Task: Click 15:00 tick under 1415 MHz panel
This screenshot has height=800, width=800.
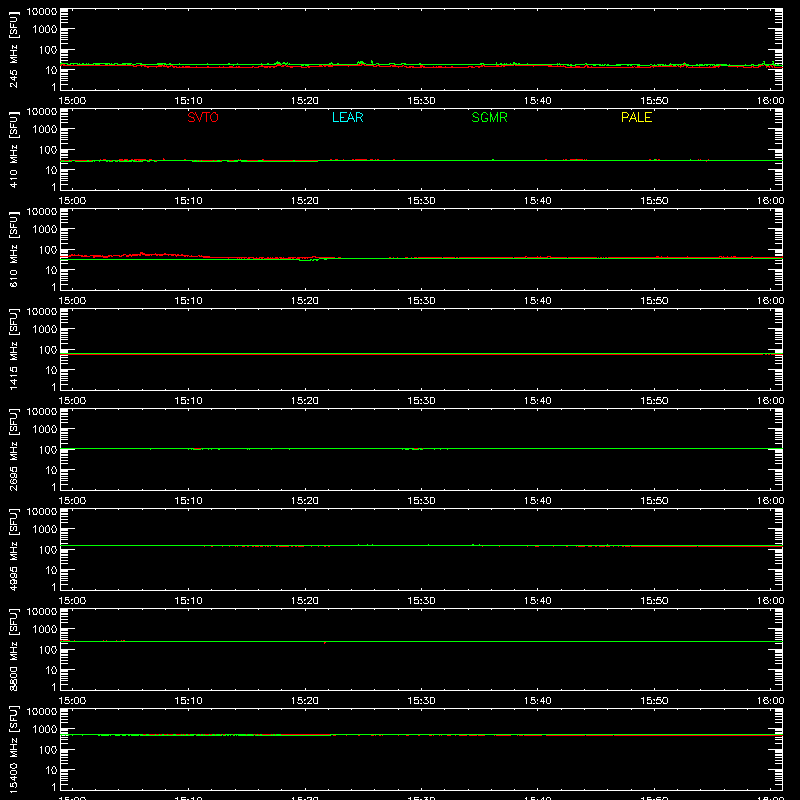Action: (x=72, y=401)
